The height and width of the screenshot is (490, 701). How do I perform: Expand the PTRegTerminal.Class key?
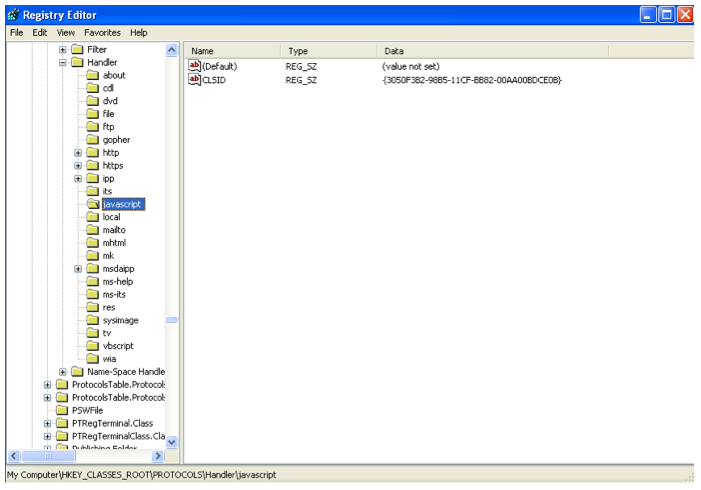point(47,423)
